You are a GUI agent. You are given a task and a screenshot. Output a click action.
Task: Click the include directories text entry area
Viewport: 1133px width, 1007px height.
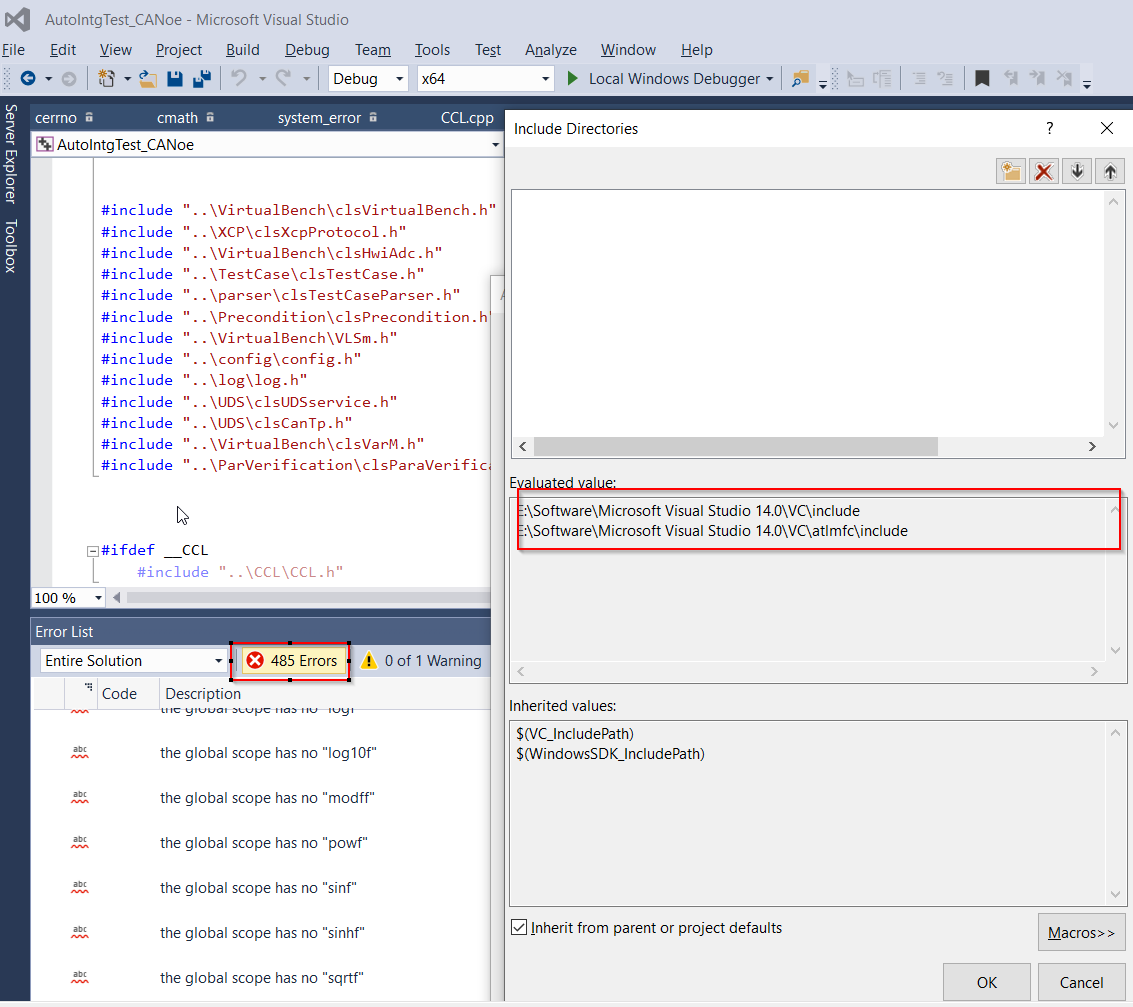pos(808,313)
